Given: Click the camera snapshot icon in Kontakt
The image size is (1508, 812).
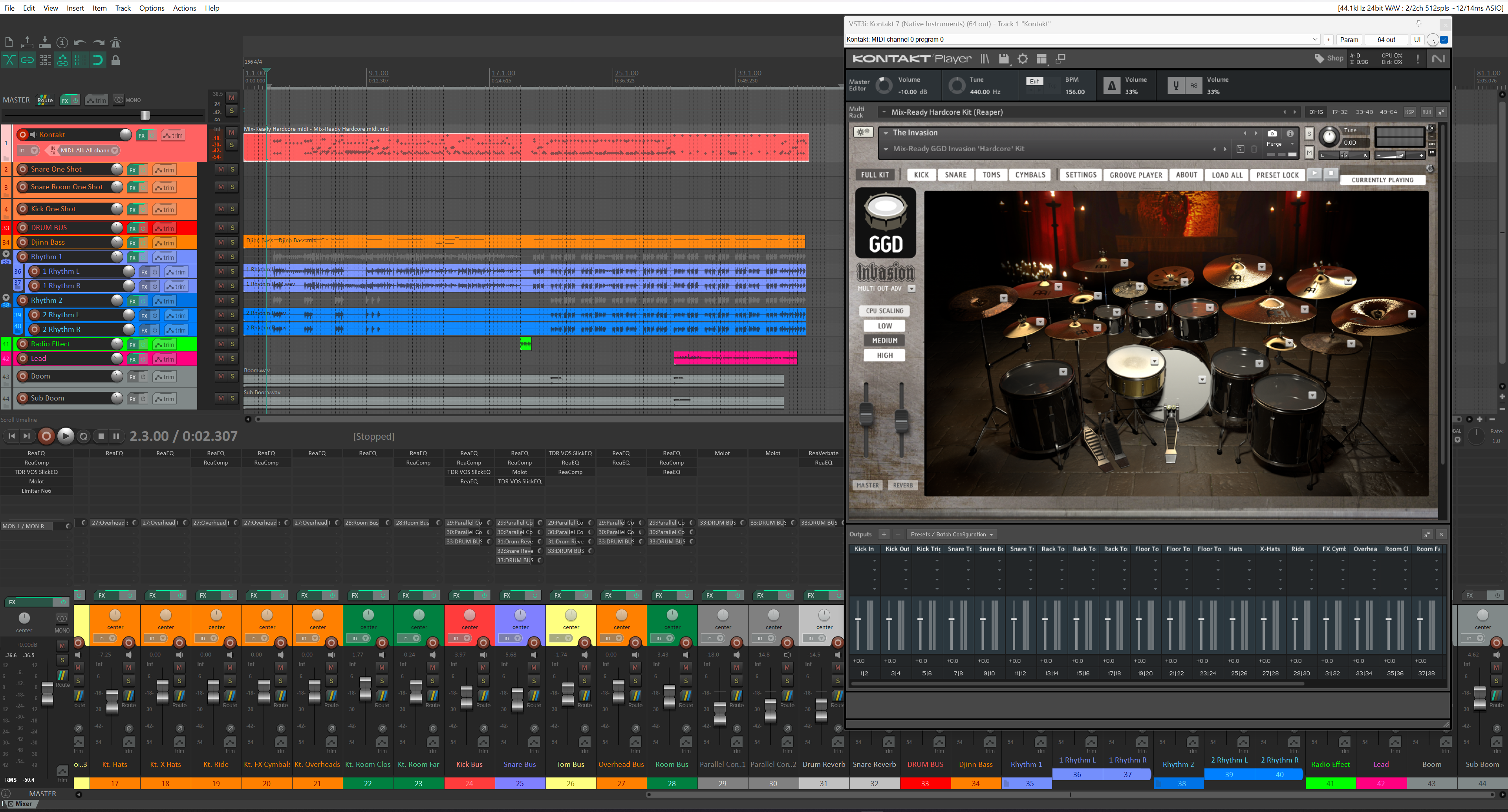Looking at the screenshot, I should coord(1272,134).
